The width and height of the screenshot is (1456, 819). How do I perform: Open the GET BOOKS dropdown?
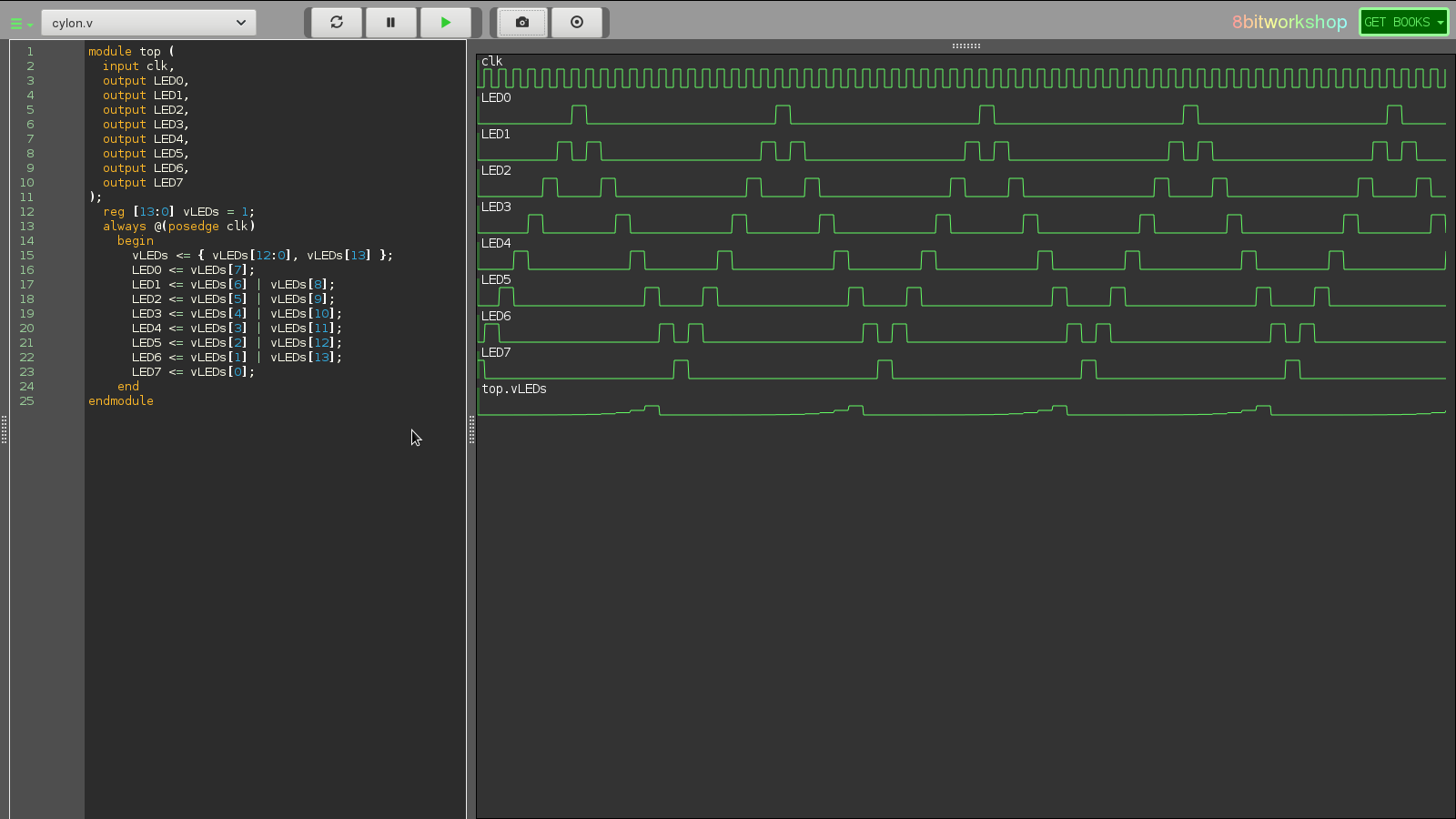(x=1402, y=22)
